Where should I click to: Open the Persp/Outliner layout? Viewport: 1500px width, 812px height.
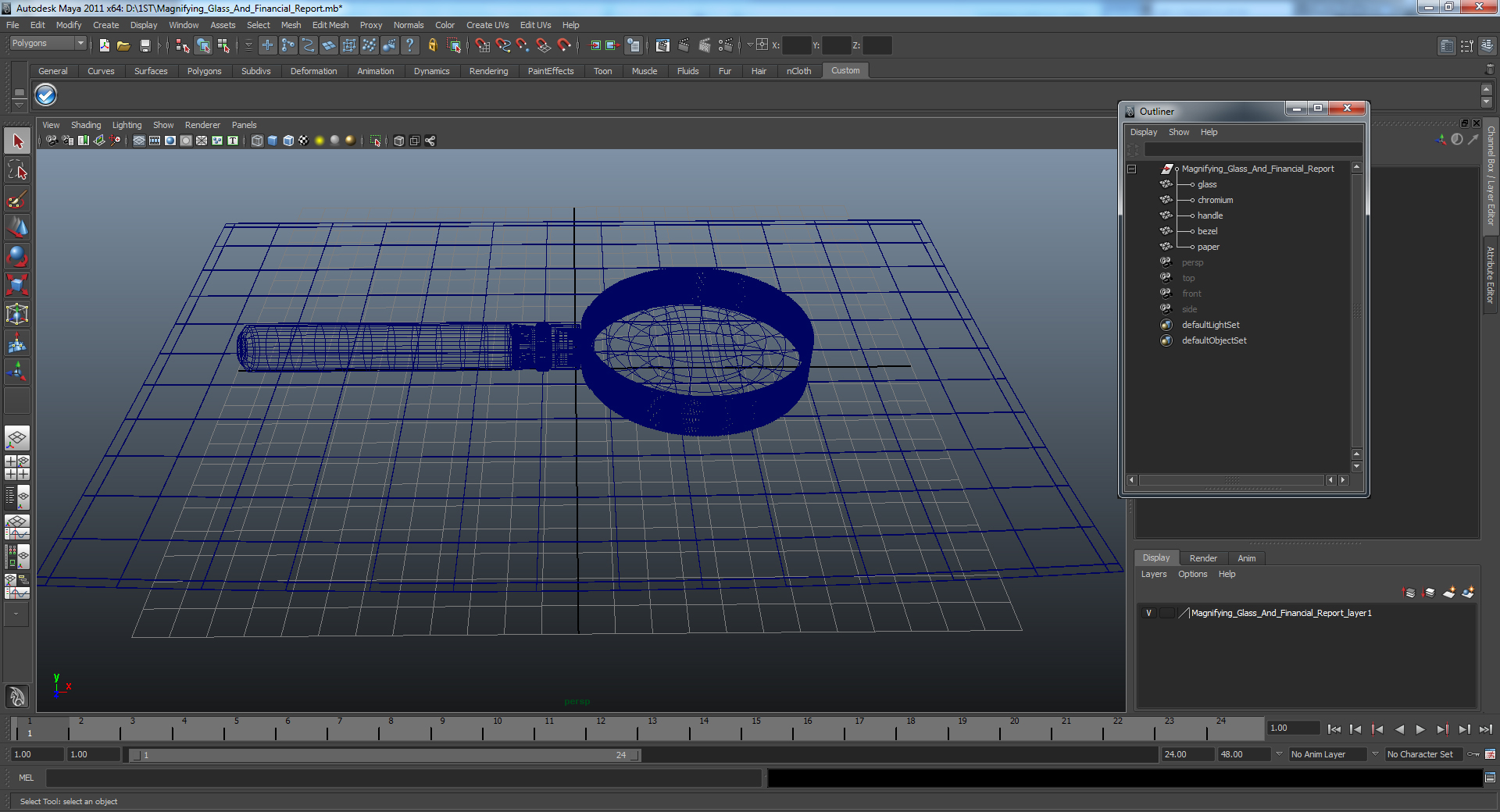17,497
